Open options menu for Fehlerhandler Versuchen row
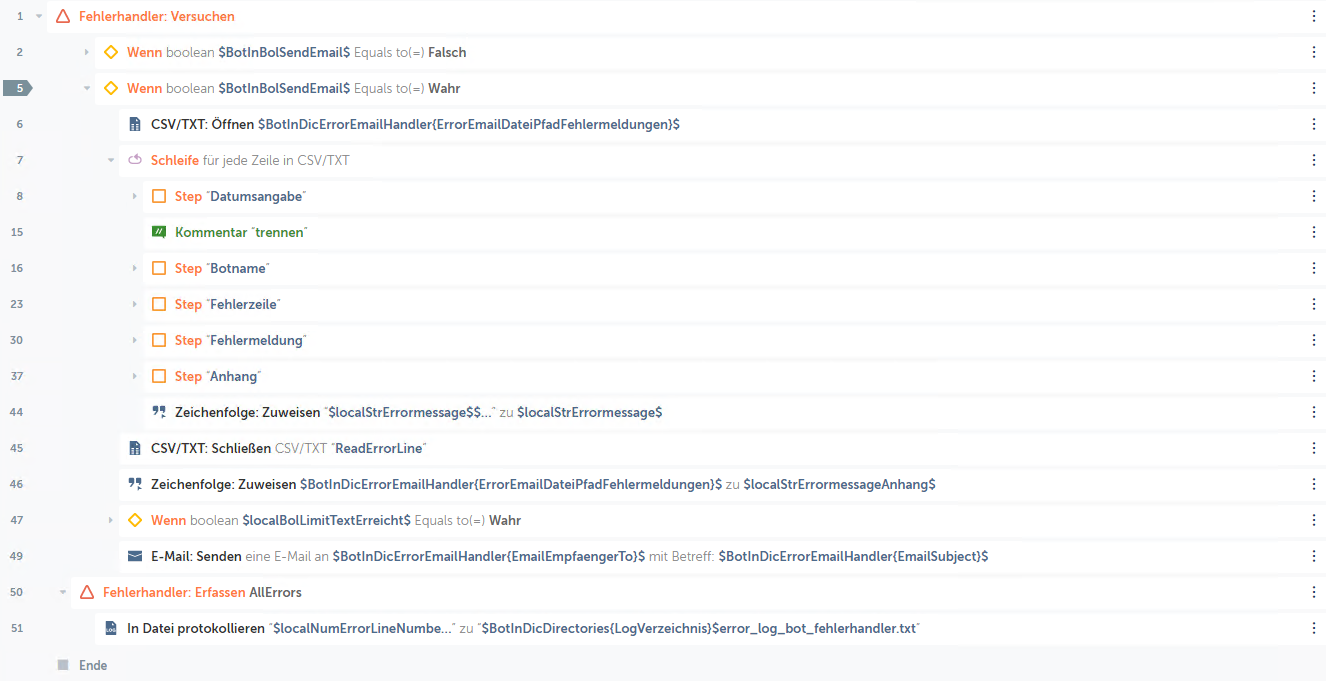The width and height of the screenshot is (1326, 681). pos(1314,16)
